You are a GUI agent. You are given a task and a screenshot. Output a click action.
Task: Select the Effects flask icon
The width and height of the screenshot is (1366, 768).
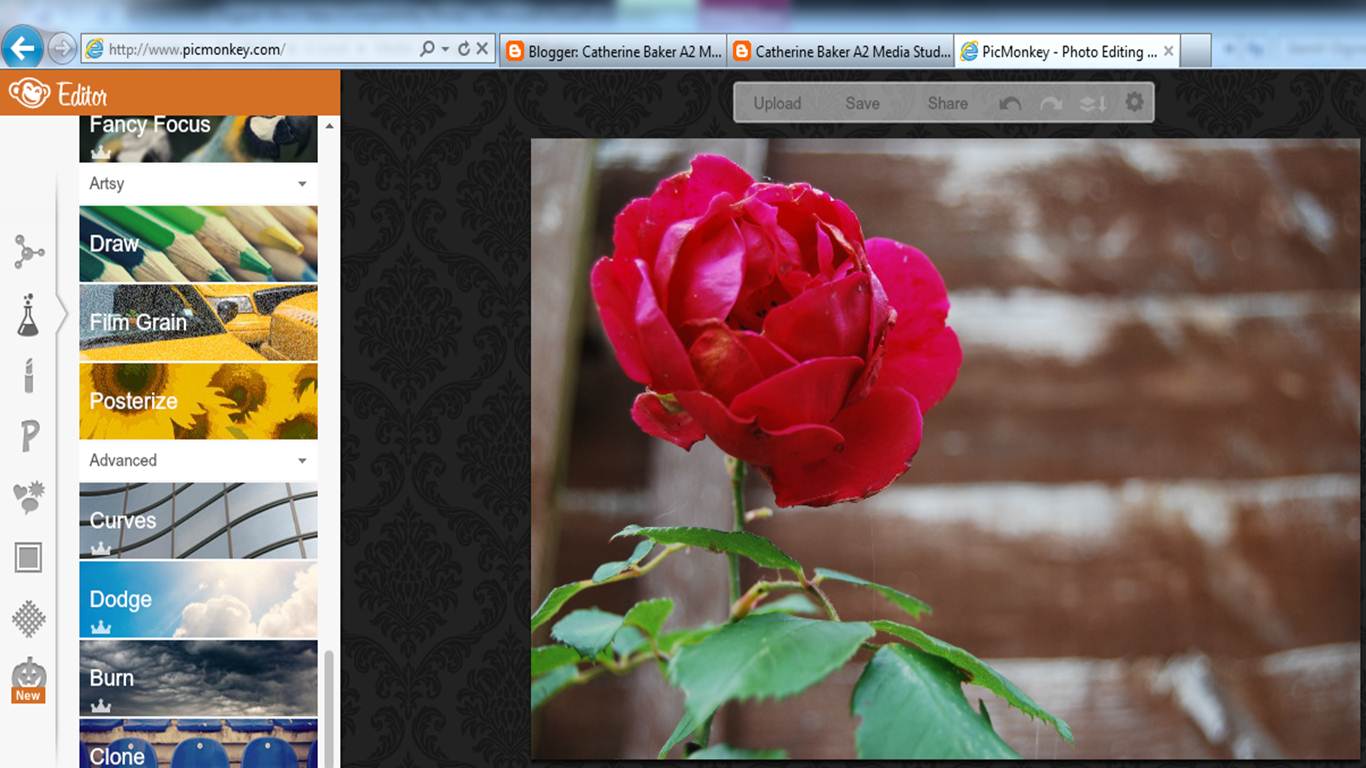click(28, 315)
